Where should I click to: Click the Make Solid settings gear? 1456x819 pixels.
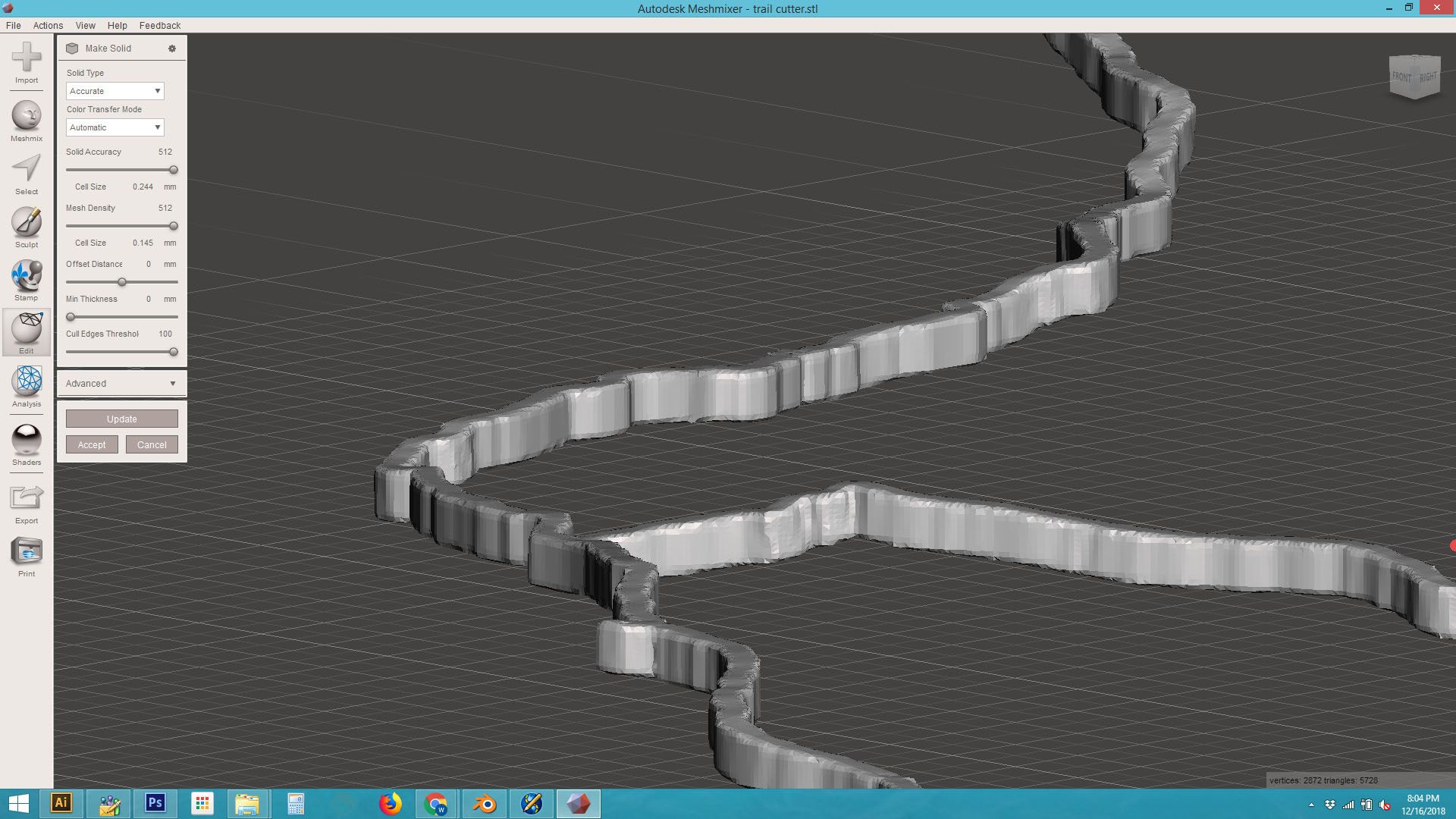tap(172, 48)
